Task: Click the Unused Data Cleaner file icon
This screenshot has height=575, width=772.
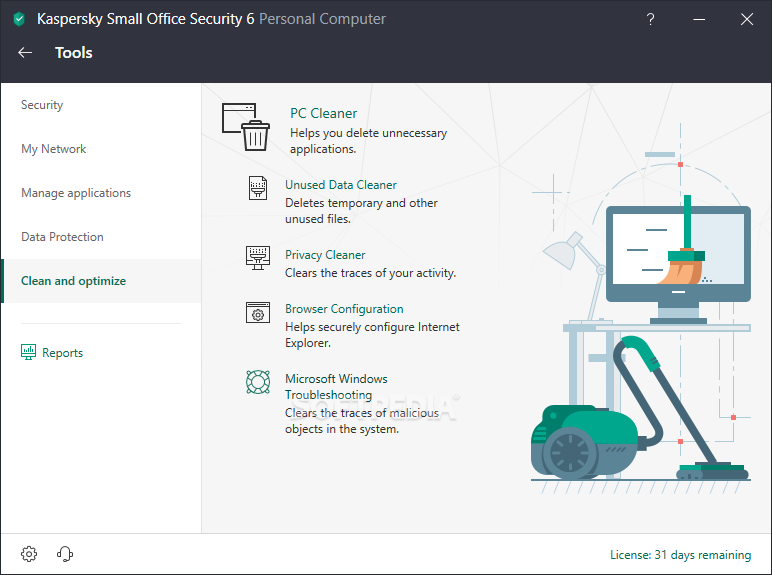Action: pos(258,188)
